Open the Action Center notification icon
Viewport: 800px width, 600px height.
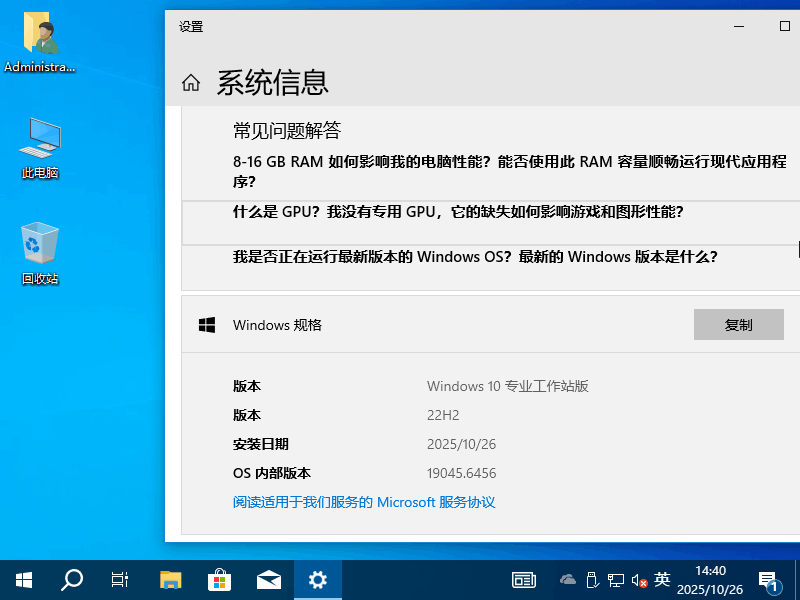(768, 579)
